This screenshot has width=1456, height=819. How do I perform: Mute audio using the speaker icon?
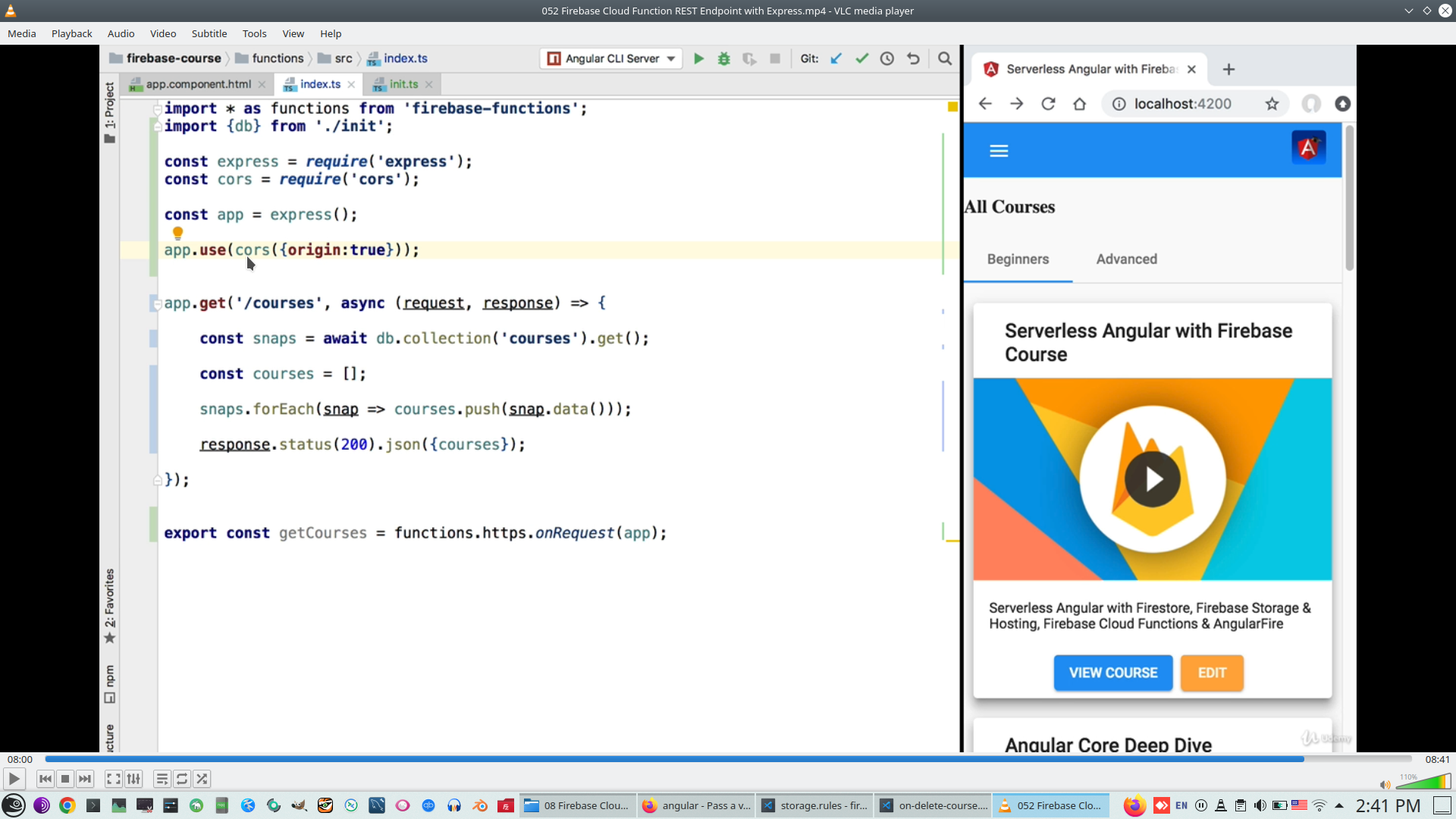pos(1385,785)
